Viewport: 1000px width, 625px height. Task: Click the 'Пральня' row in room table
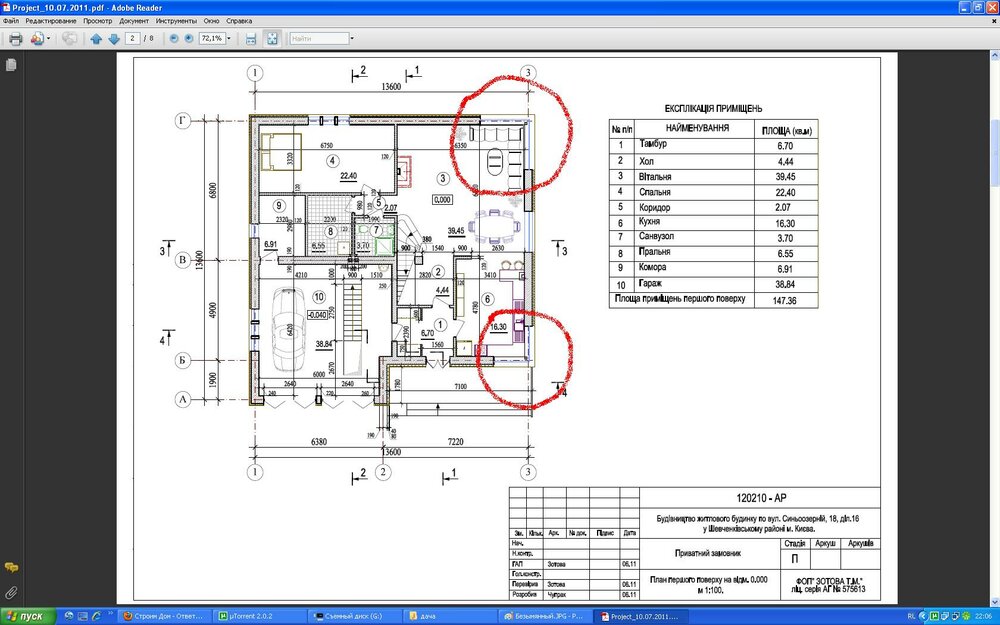point(713,253)
